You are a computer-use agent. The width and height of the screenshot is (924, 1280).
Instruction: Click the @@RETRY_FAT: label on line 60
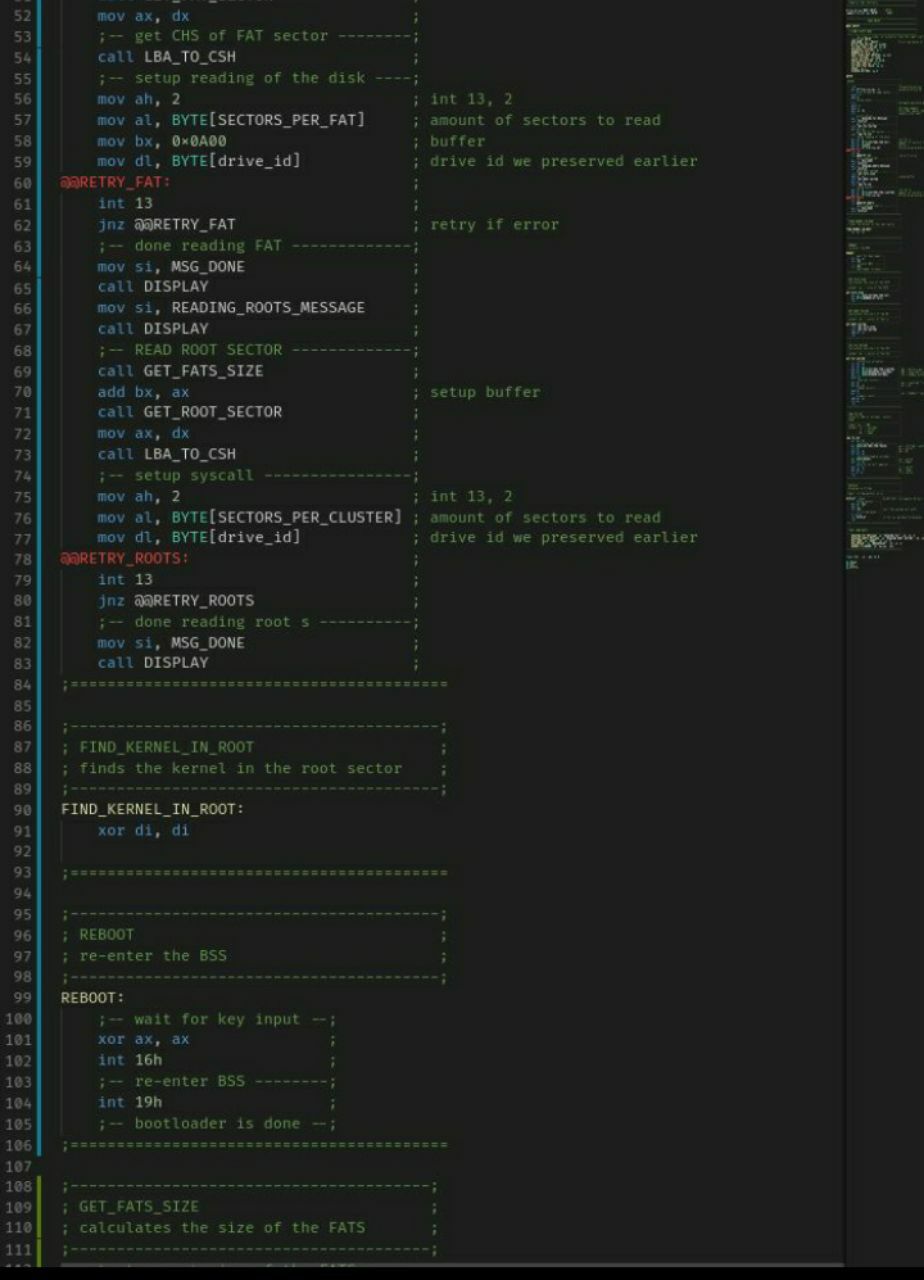click(x=116, y=182)
